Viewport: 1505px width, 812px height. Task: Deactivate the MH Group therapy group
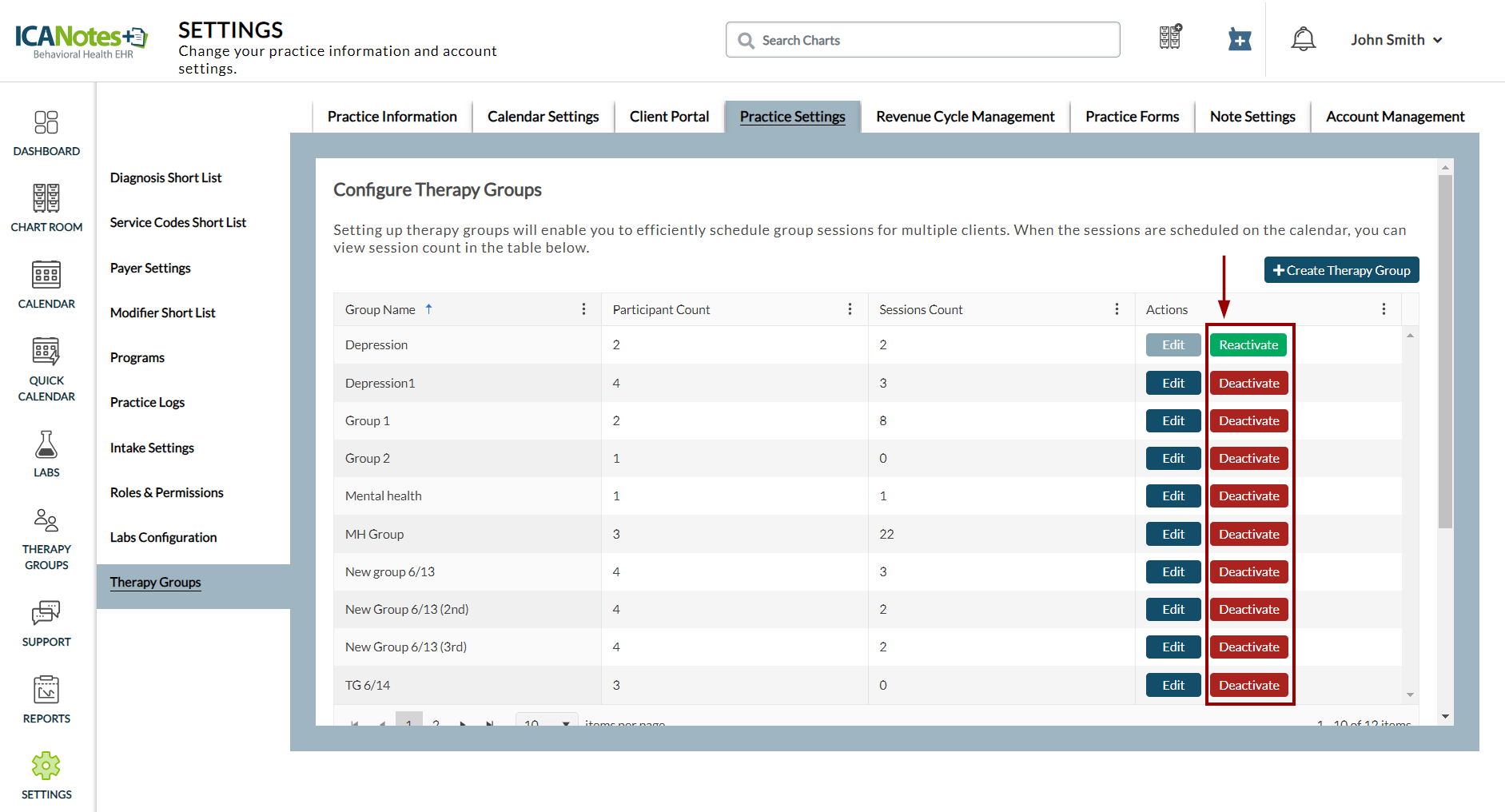(x=1248, y=534)
